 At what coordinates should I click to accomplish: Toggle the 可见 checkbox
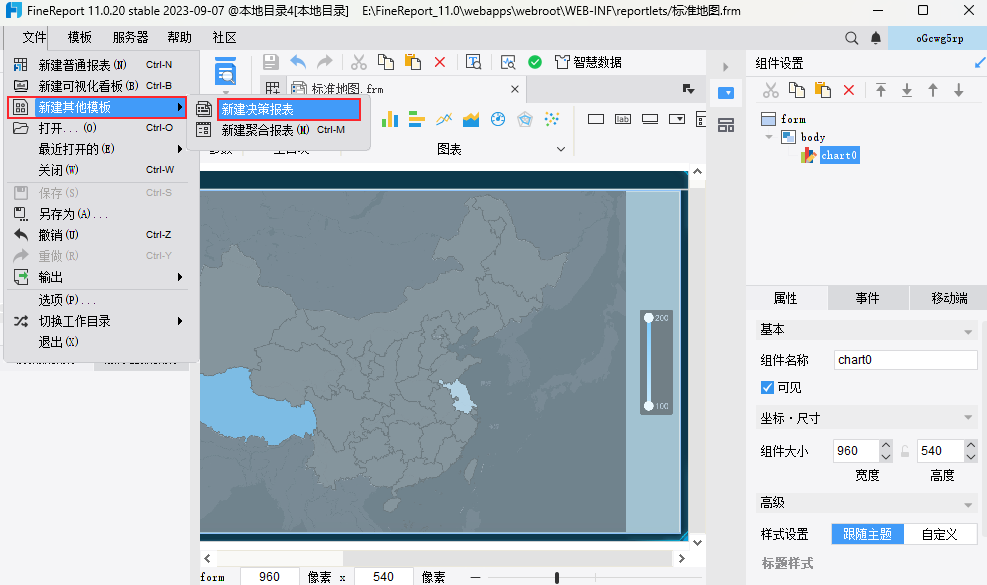[767, 388]
